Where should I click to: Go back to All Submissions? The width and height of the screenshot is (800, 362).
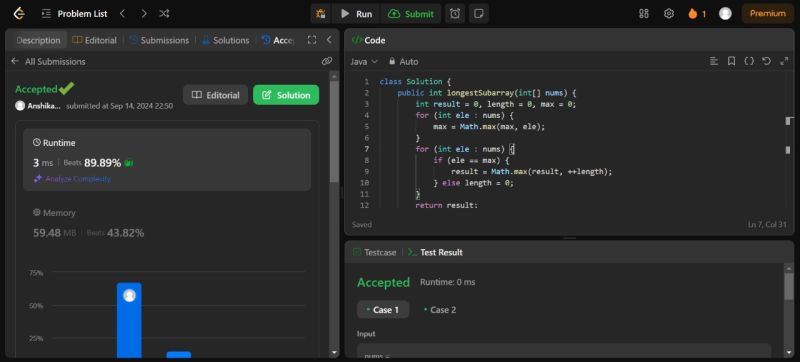coord(48,62)
